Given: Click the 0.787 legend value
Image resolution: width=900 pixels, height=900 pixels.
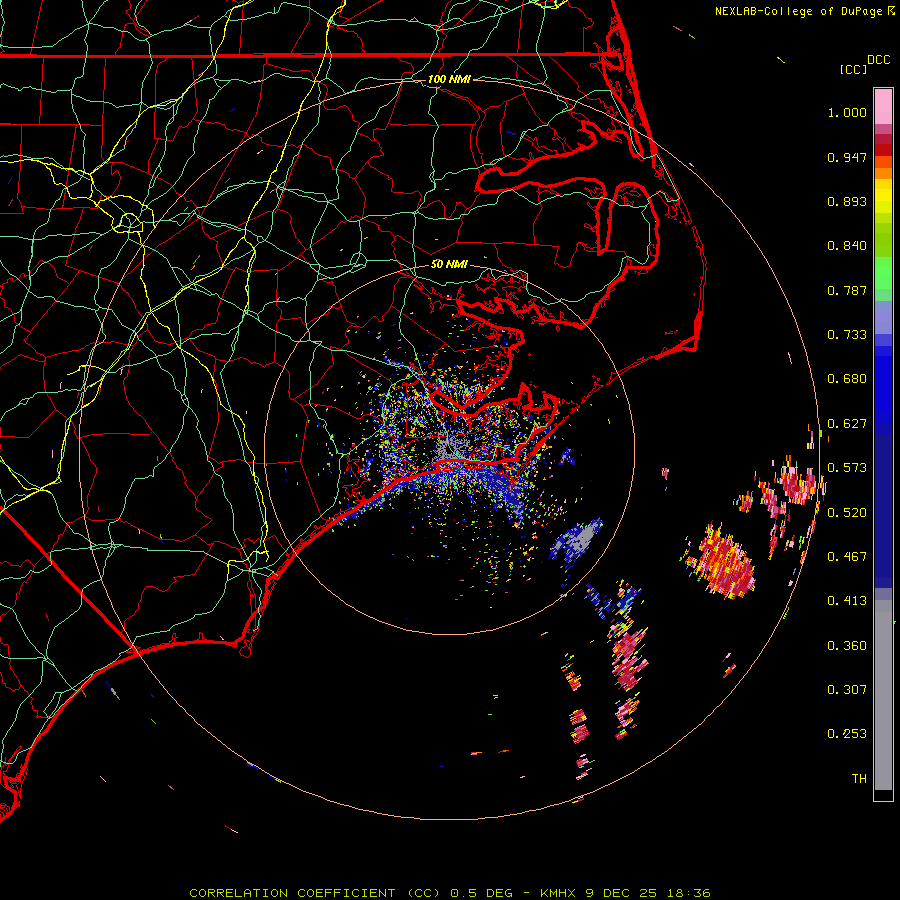Looking at the screenshot, I should (x=847, y=290).
